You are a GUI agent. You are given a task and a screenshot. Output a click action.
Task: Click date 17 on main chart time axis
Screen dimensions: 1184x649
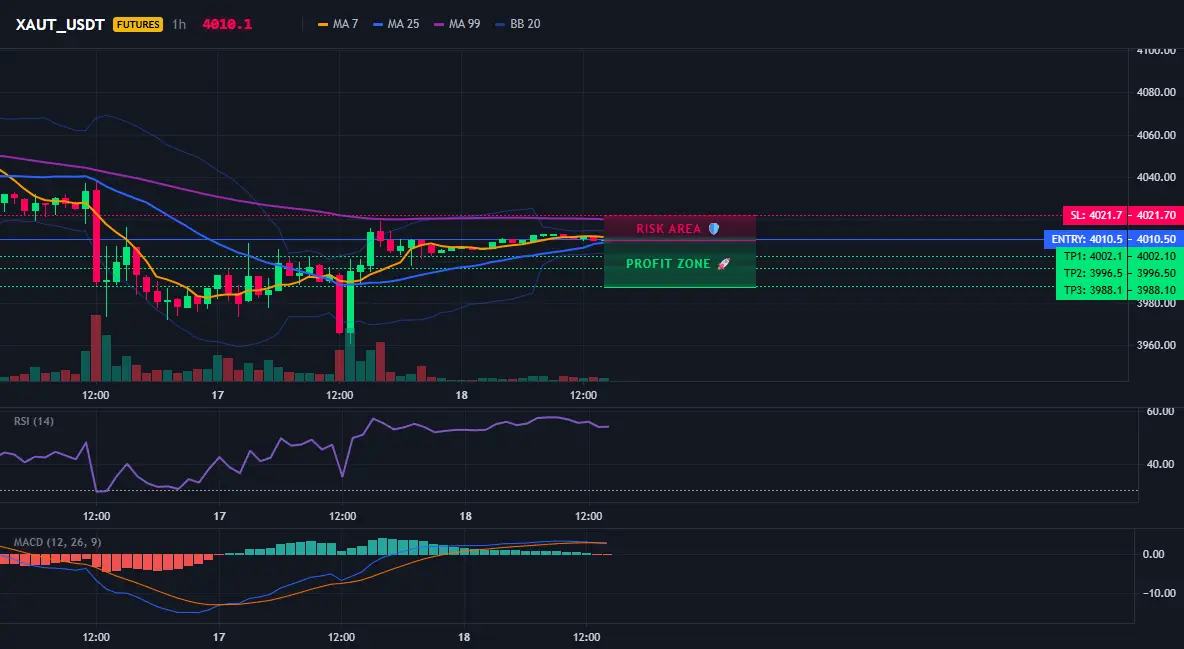click(x=217, y=395)
